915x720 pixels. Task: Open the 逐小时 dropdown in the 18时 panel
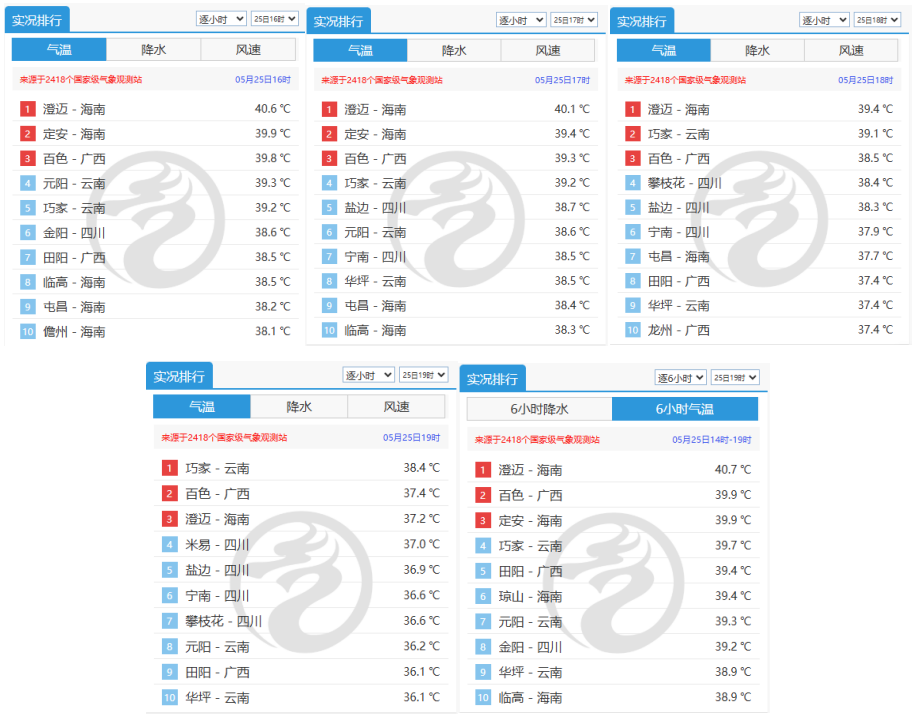[824, 20]
